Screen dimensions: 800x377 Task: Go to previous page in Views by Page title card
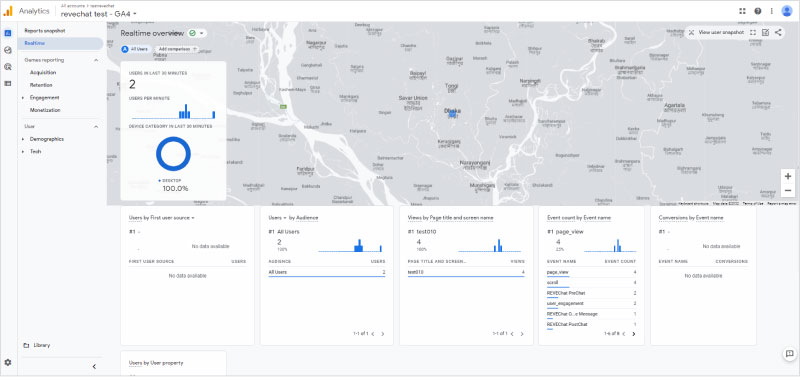coord(512,334)
